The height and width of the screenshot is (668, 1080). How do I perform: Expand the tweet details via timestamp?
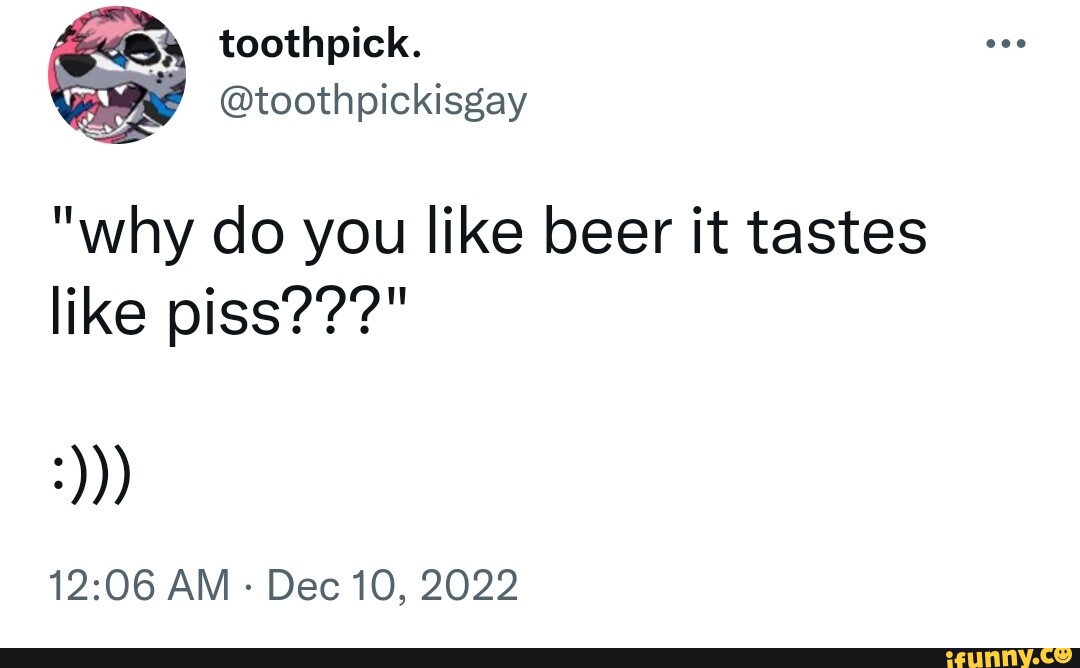(283, 586)
